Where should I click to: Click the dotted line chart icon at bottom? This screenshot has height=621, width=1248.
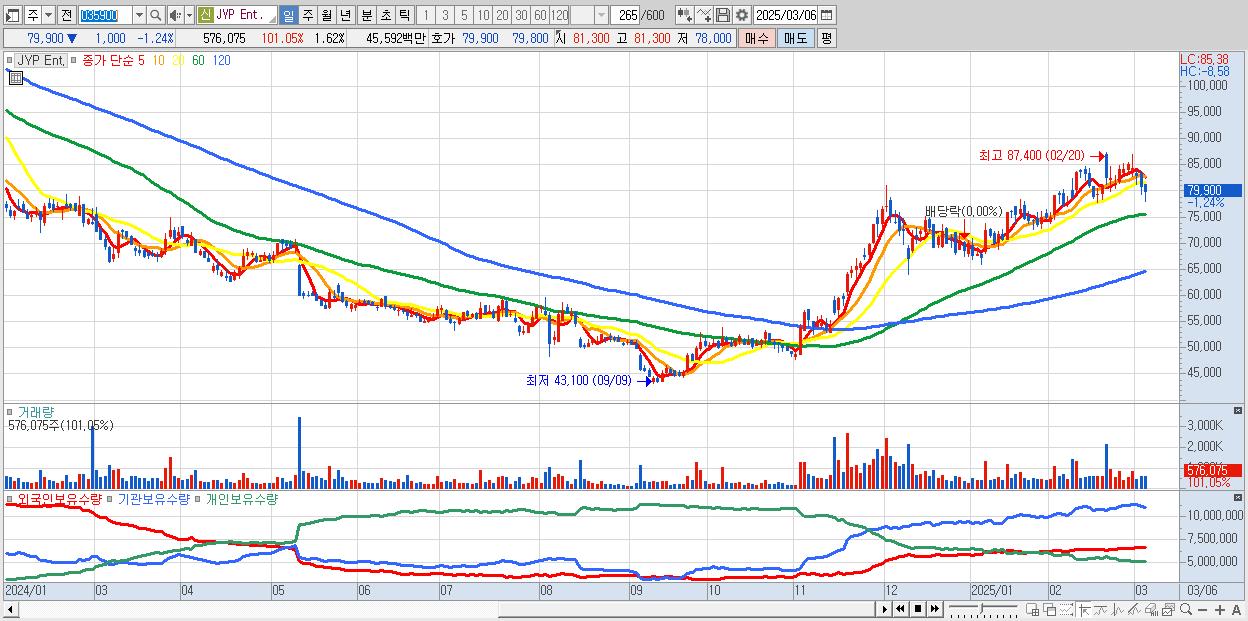[x=1066, y=609]
